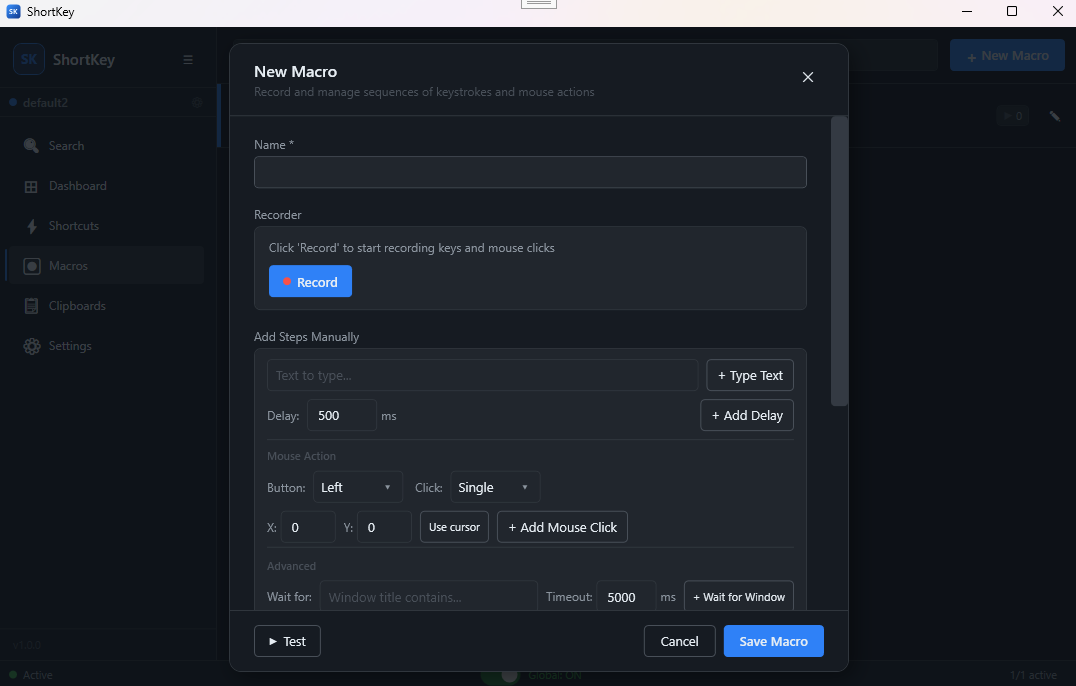Click the Add Mouse Click button

(562, 527)
